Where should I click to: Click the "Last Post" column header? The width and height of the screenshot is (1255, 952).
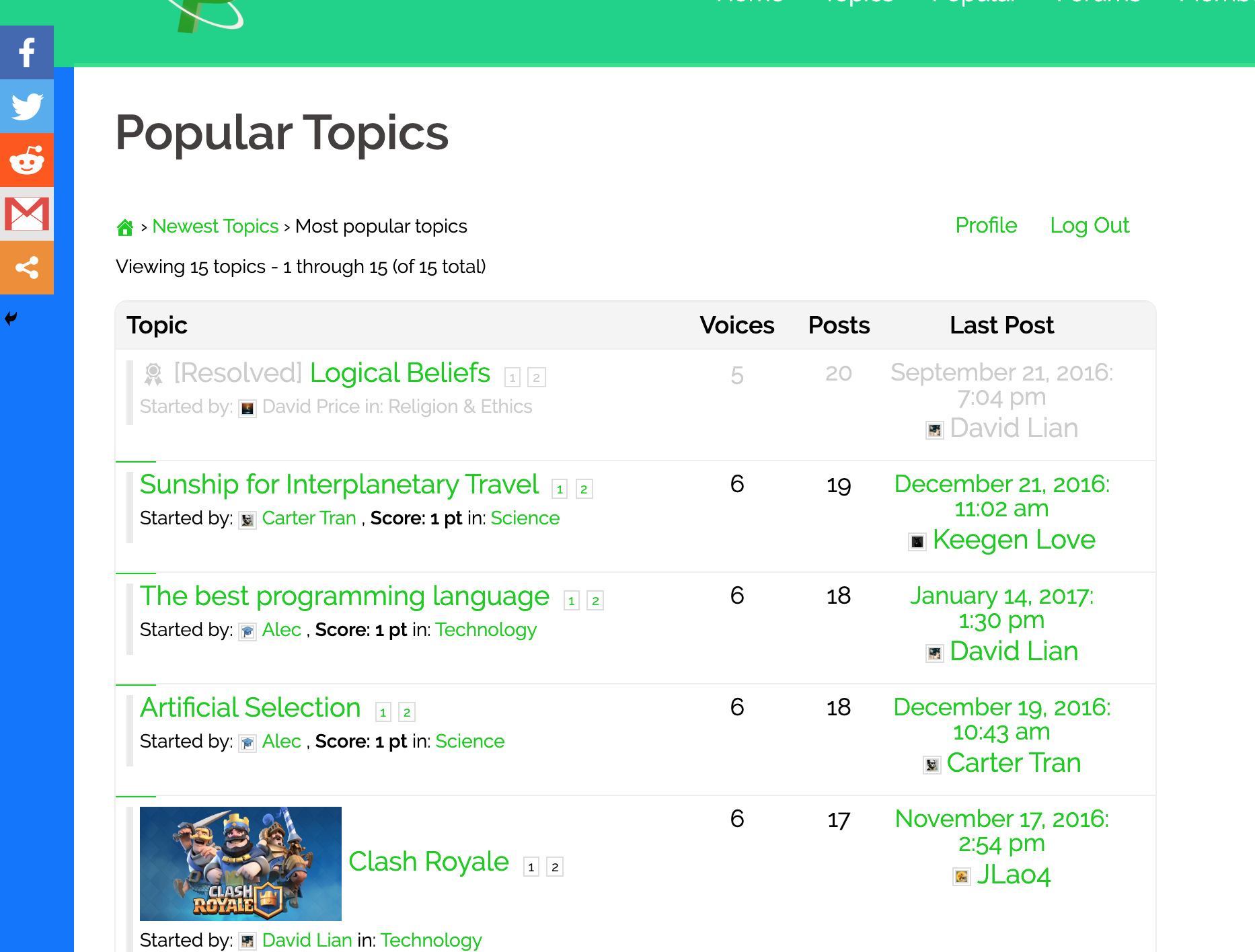point(1001,325)
